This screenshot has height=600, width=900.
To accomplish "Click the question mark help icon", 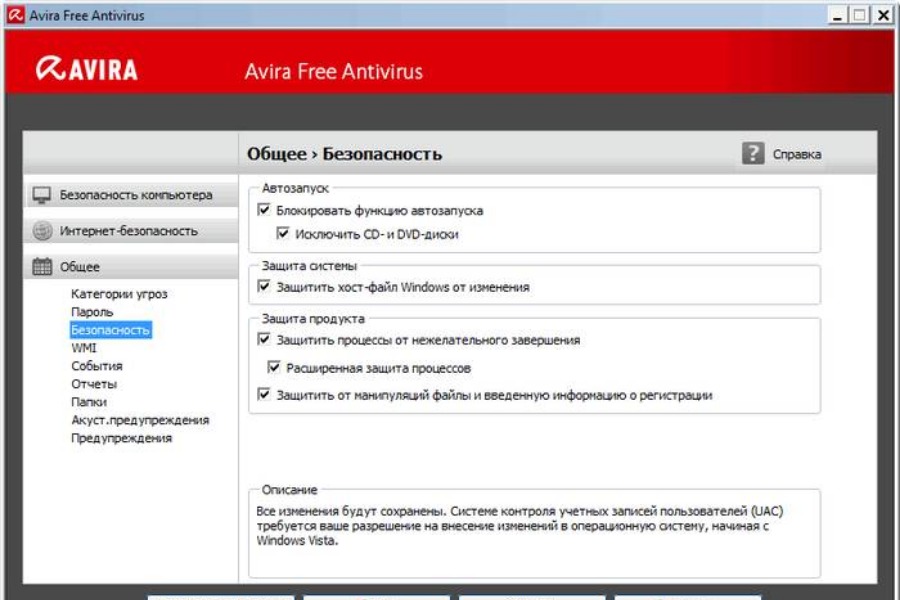I will [x=752, y=153].
